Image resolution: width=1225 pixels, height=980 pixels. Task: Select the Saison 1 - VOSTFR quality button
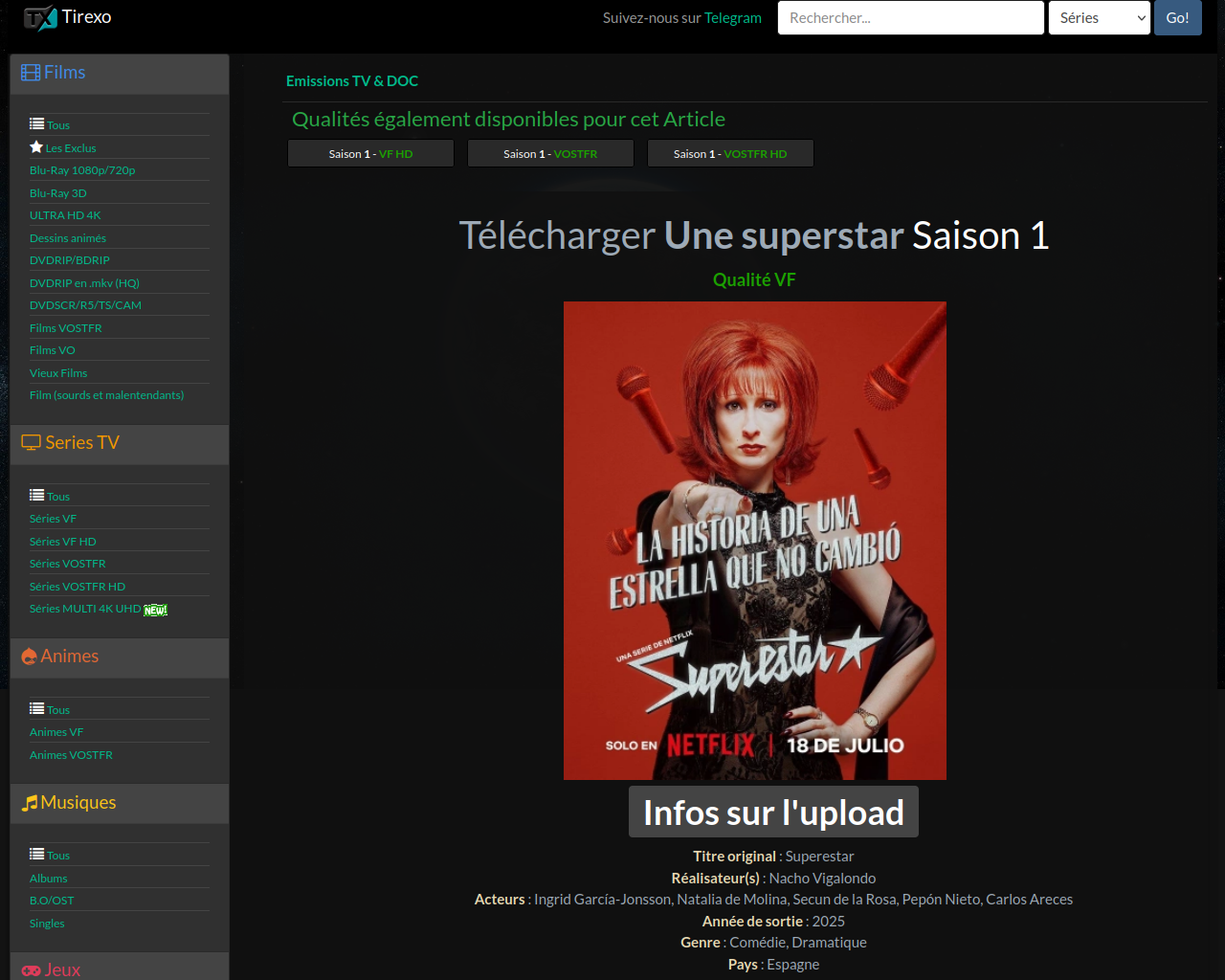(550, 153)
